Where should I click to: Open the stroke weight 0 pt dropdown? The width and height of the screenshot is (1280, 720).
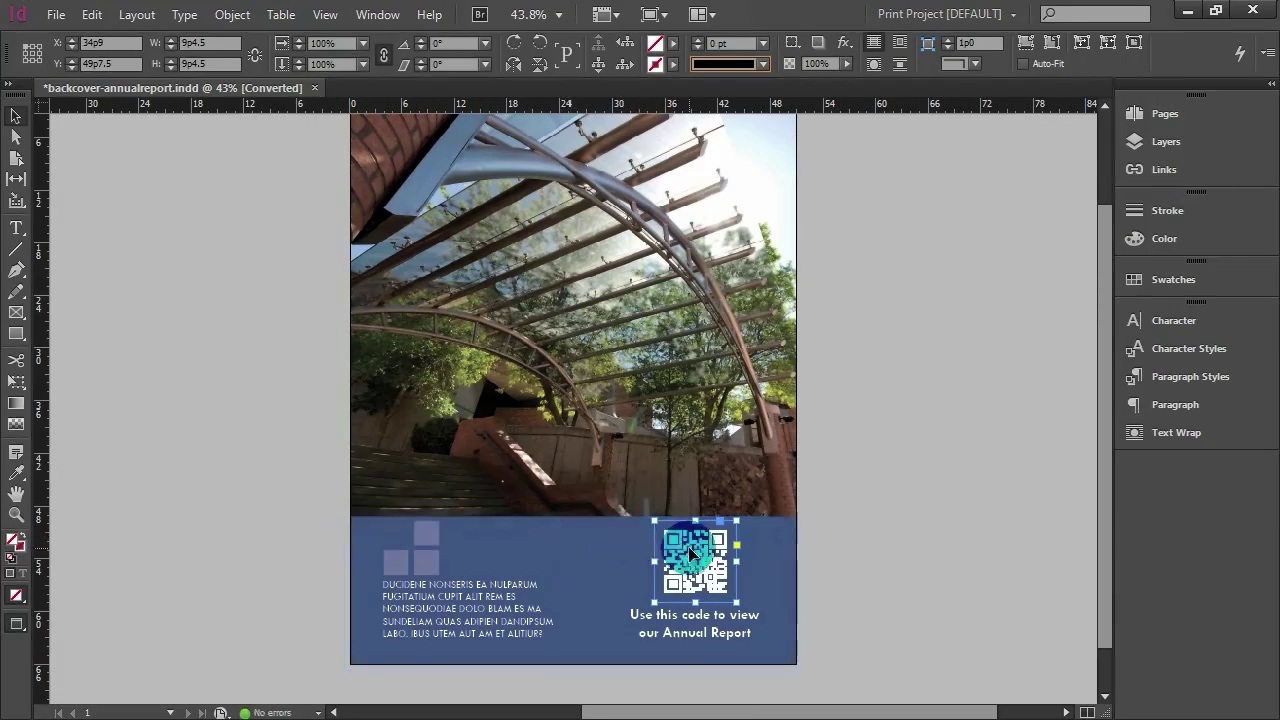763,44
